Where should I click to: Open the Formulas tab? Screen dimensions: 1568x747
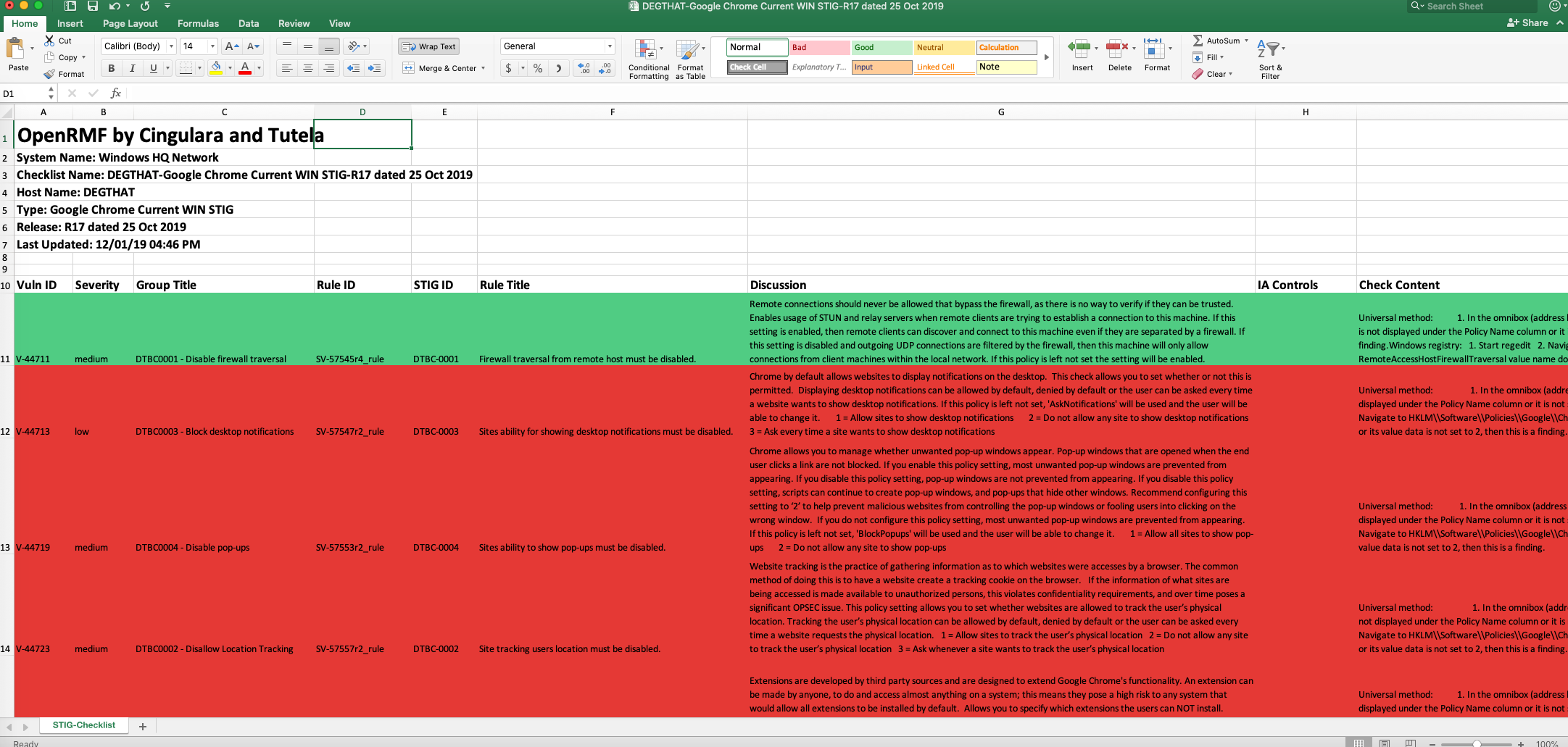pos(198,23)
